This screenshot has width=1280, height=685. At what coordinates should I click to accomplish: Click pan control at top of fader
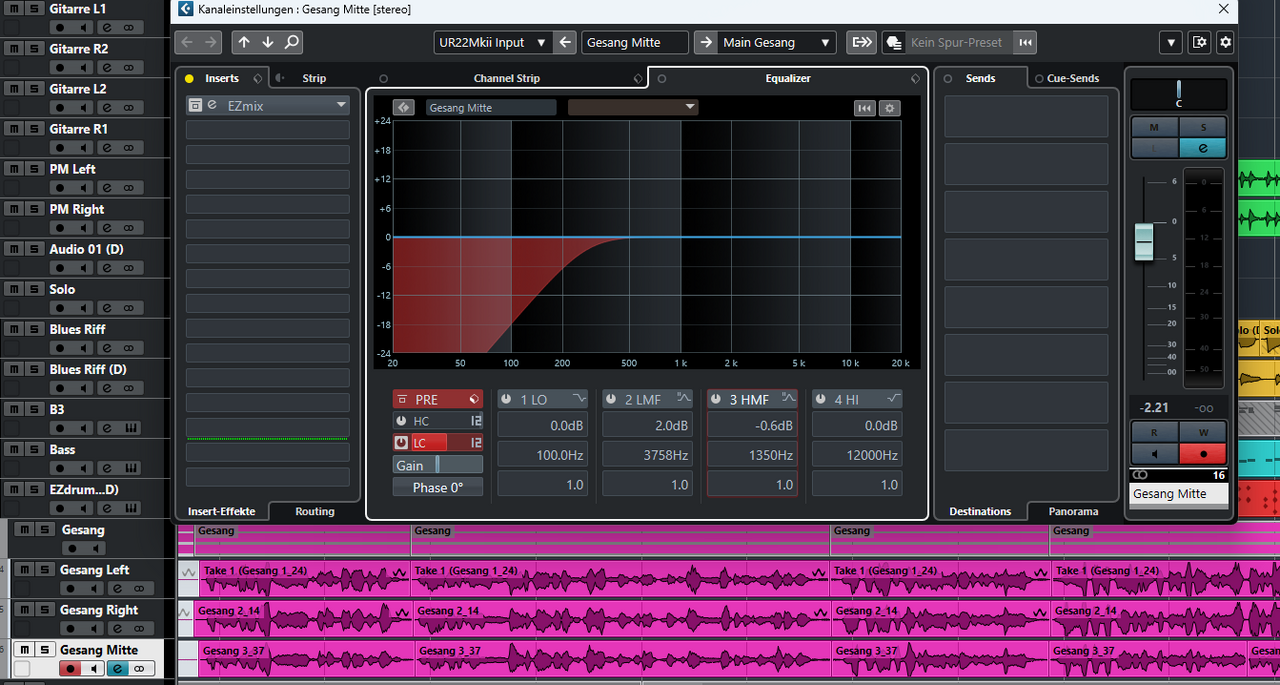click(1179, 94)
